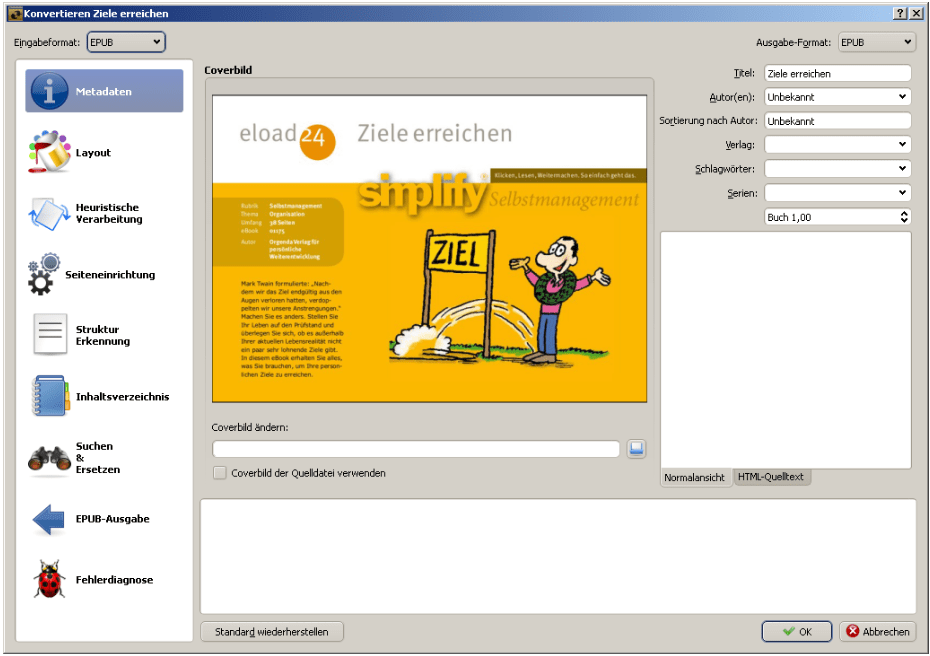Click the OK button
This screenshot has width=930, height=656.
tap(796, 632)
